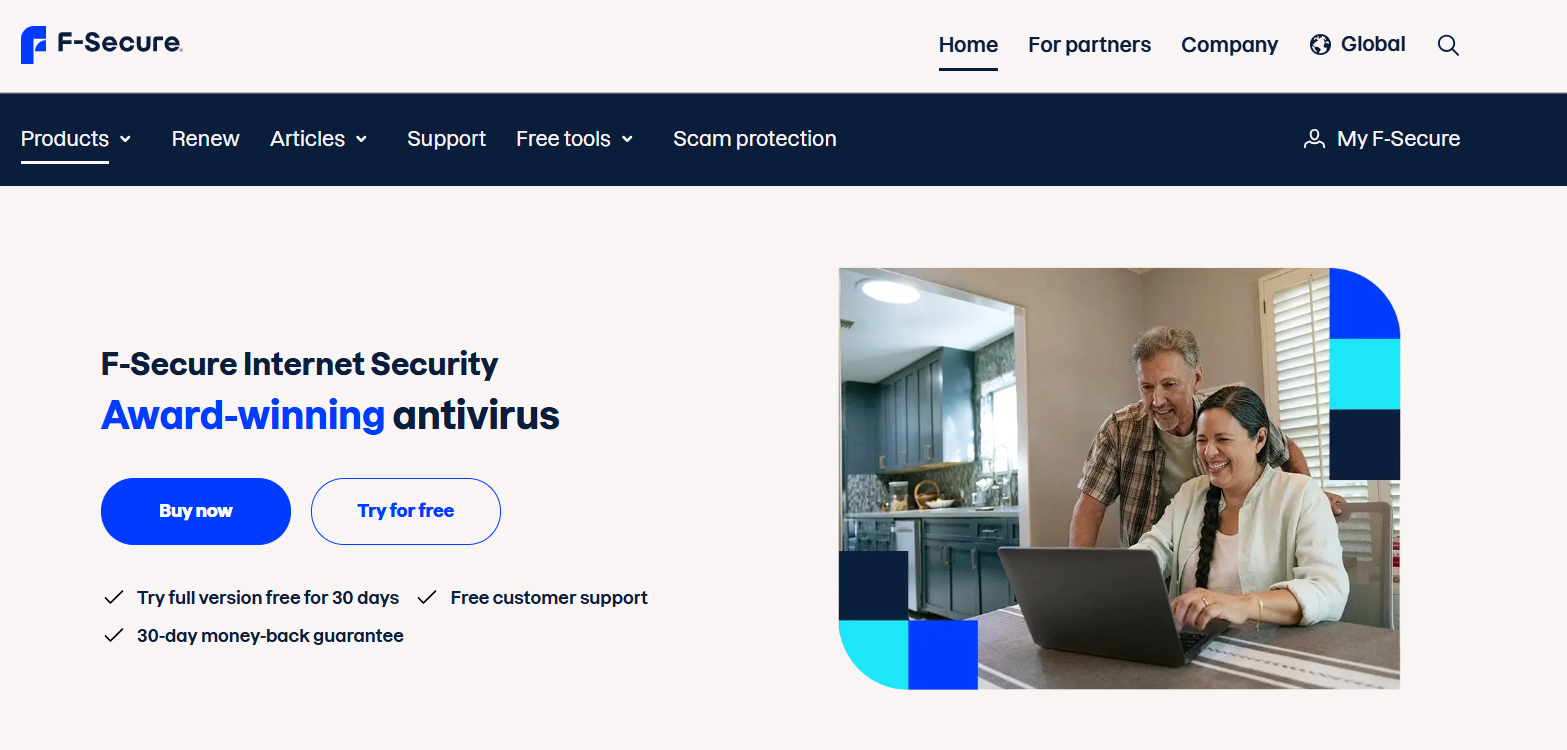Click the globe icon next to Global
This screenshot has width=1567, height=750.
1320,45
